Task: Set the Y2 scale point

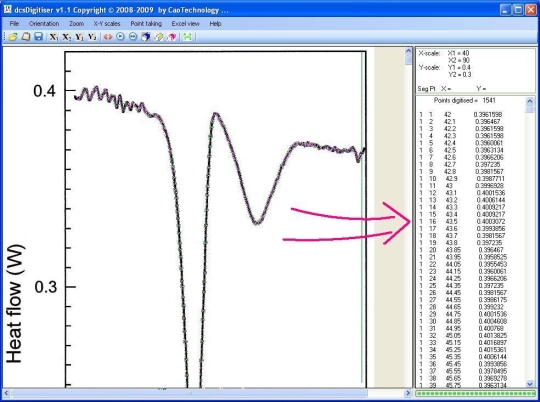Action: coord(92,37)
